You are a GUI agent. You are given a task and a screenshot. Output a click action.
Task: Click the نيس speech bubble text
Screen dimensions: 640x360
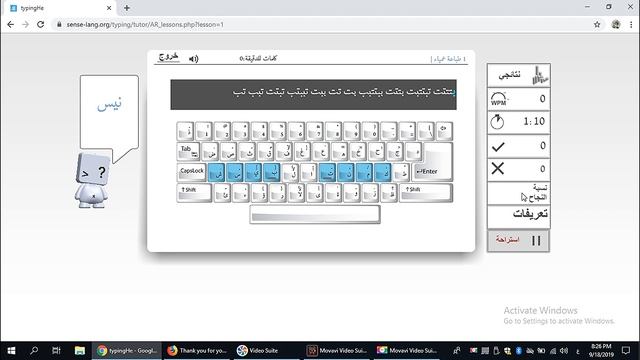click(109, 104)
